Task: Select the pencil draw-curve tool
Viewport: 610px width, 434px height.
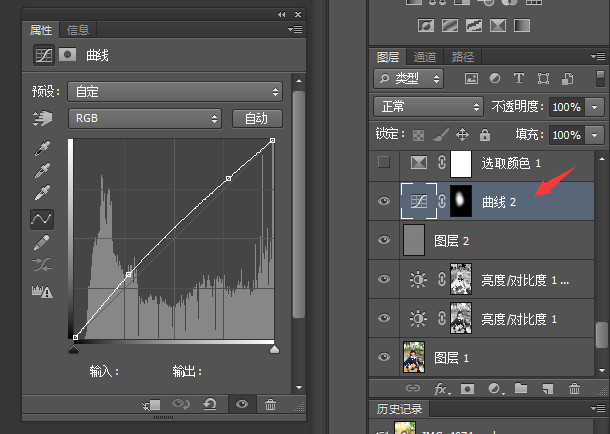Action: click(42, 242)
